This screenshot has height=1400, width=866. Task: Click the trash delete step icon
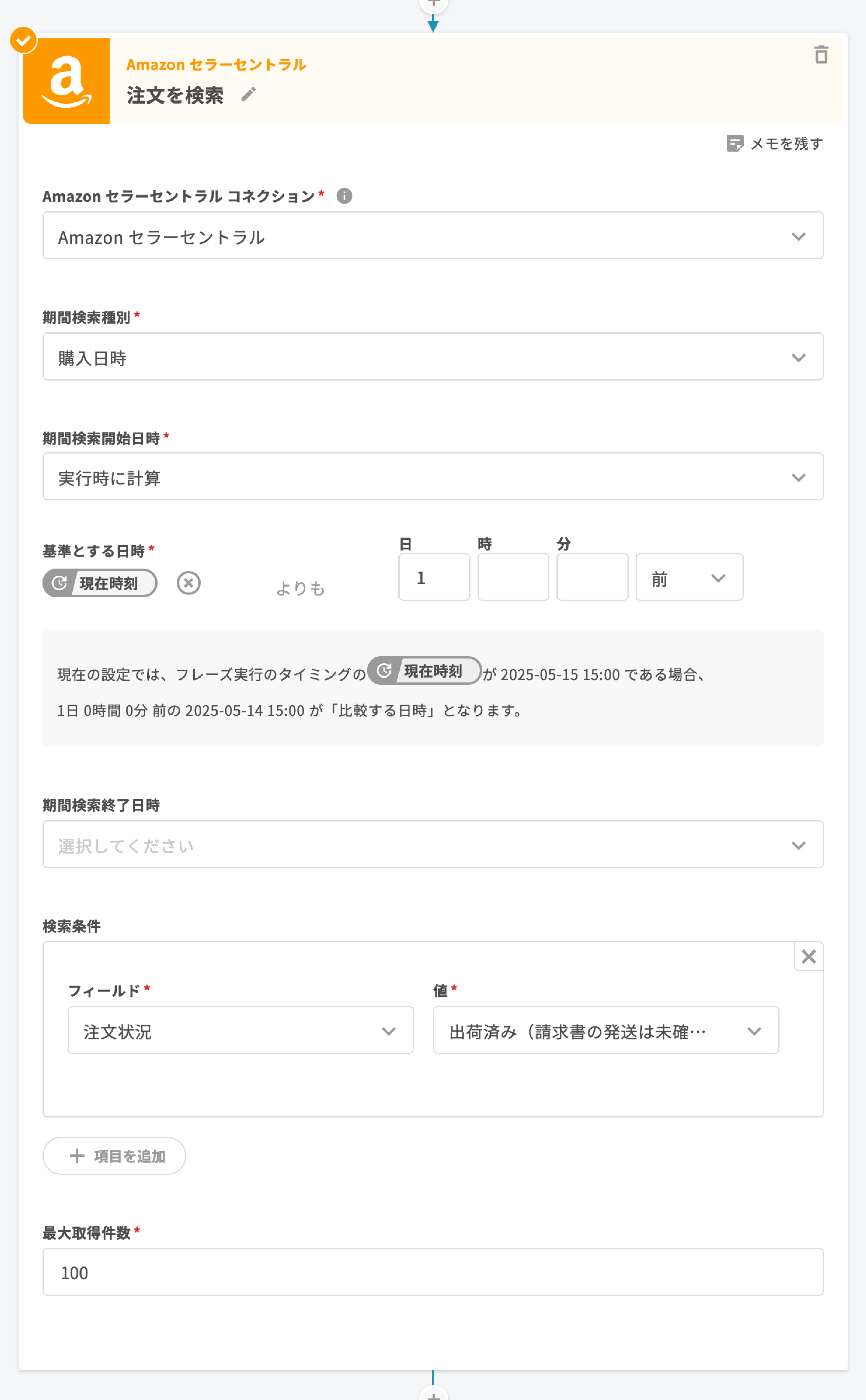(x=821, y=54)
